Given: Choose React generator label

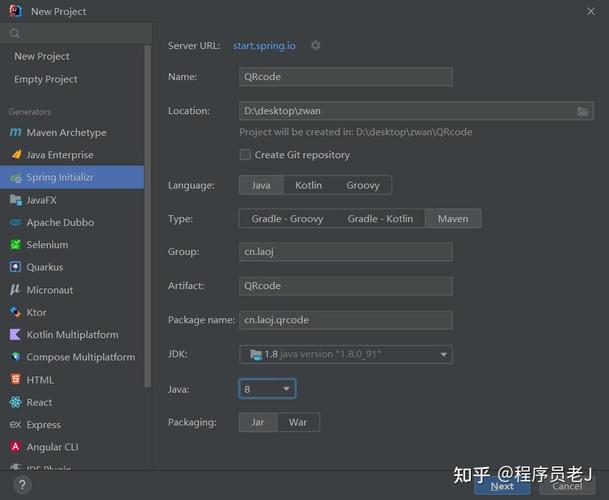Looking at the screenshot, I should (39, 402).
